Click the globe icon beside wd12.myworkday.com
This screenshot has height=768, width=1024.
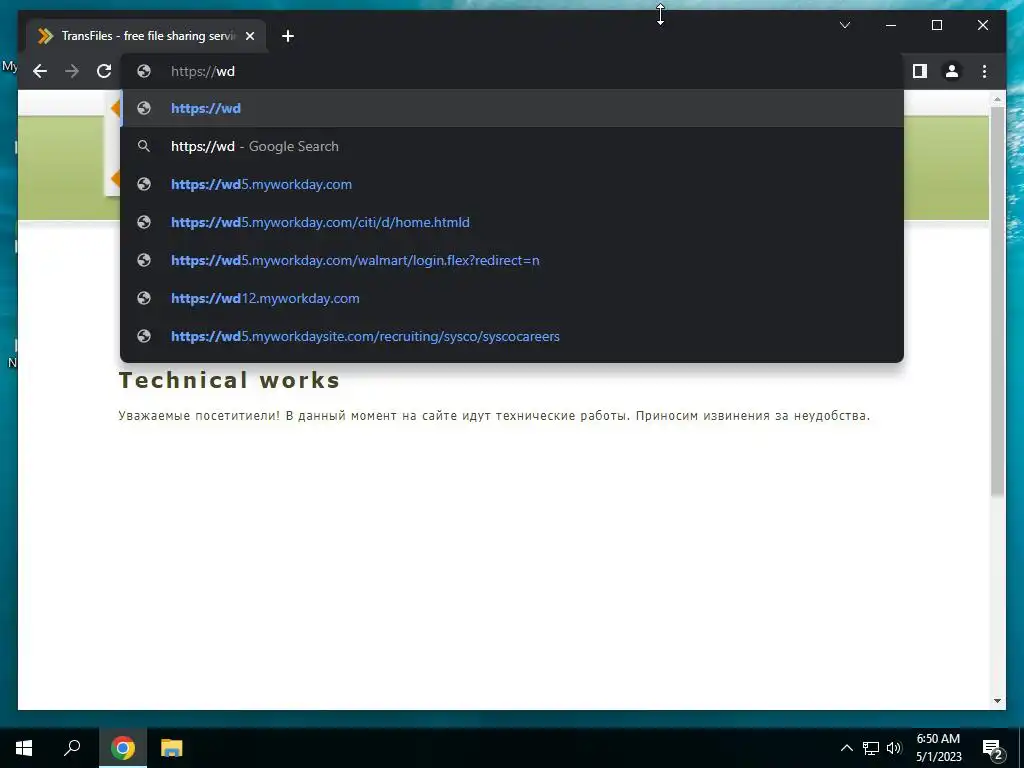144,298
